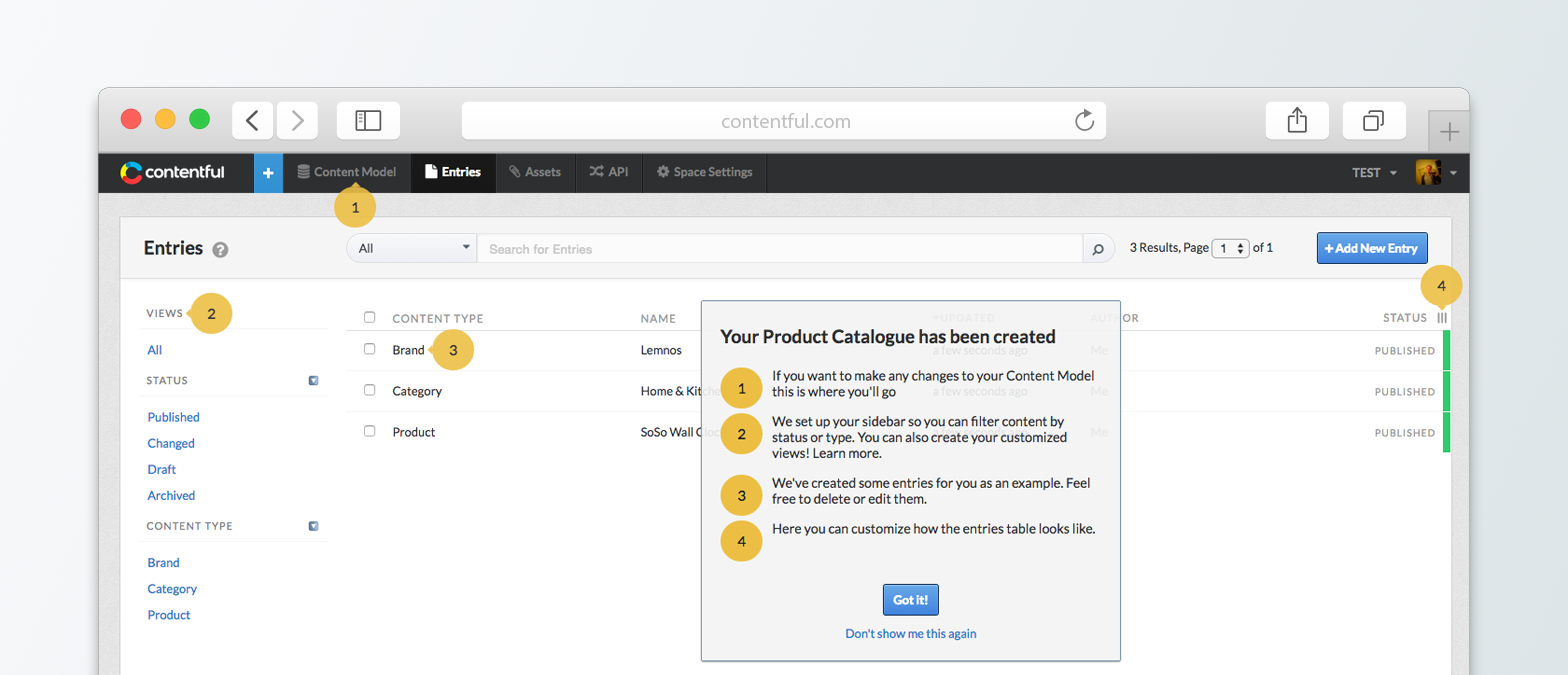Image resolution: width=1568 pixels, height=675 pixels.
Task: Check the Product entry checkbox
Action: [369, 431]
